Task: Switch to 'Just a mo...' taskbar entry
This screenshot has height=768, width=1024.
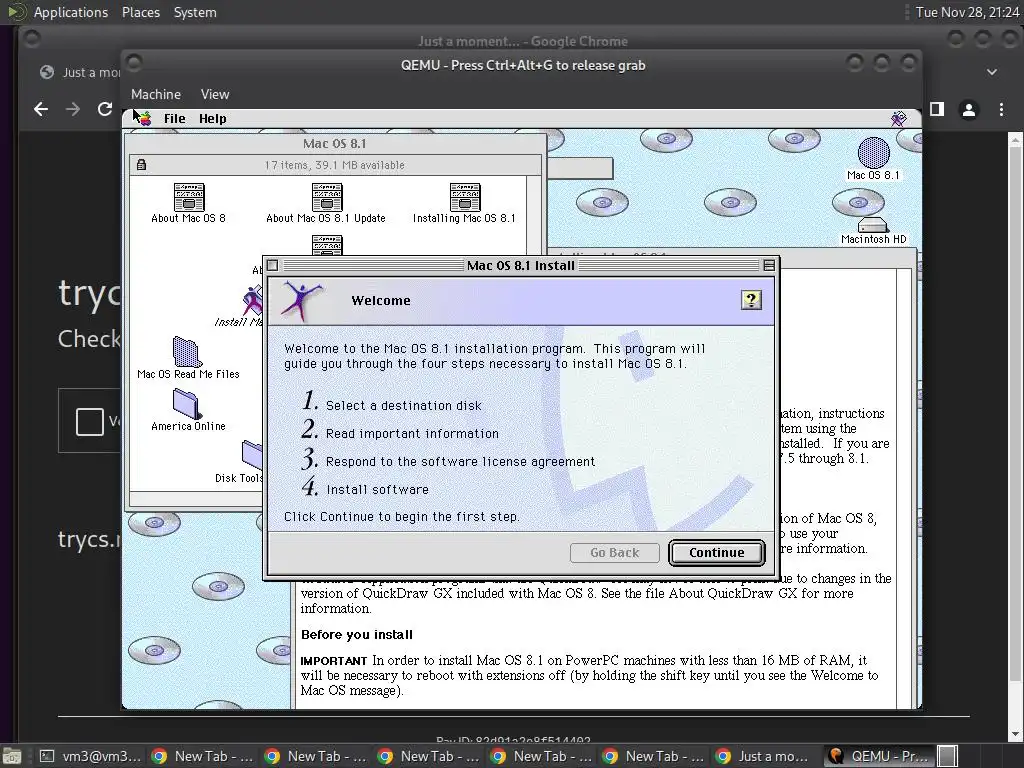Action: (x=765, y=756)
